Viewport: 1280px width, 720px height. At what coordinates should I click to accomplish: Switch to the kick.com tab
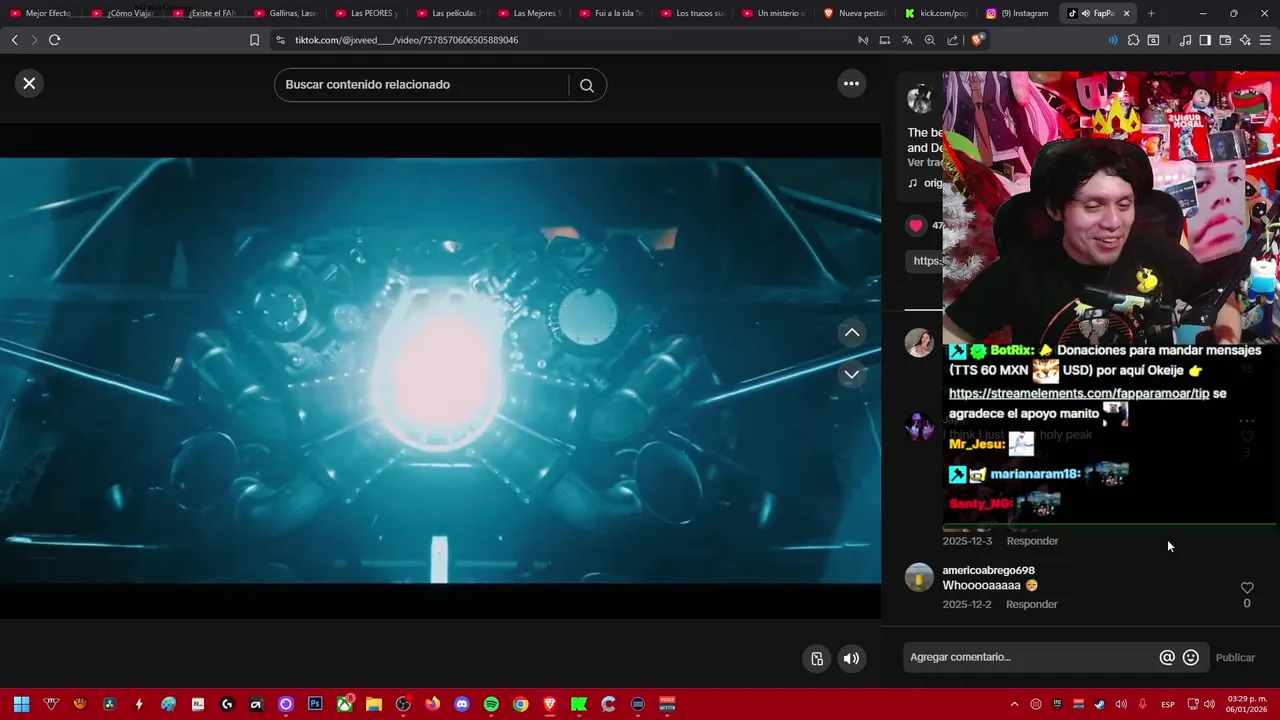tap(936, 14)
